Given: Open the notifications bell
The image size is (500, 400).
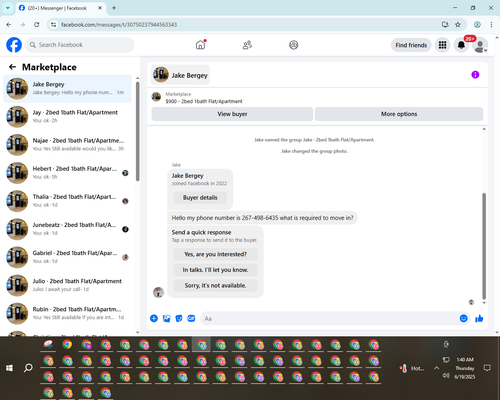Looking at the screenshot, I should tap(461, 45).
